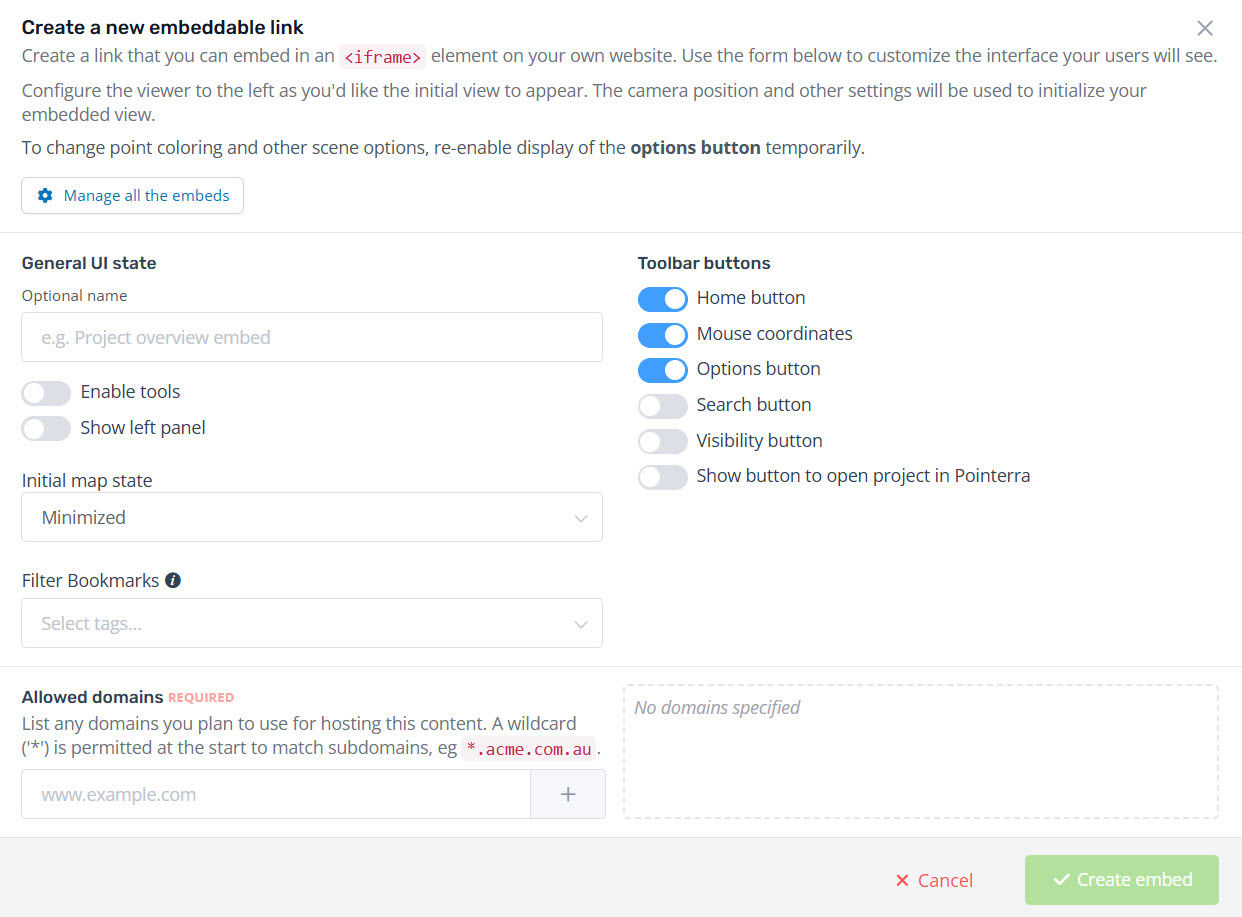The width and height of the screenshot is (1242, 917).
Task: Toggle the Enable tools switch
Action: 46,392
